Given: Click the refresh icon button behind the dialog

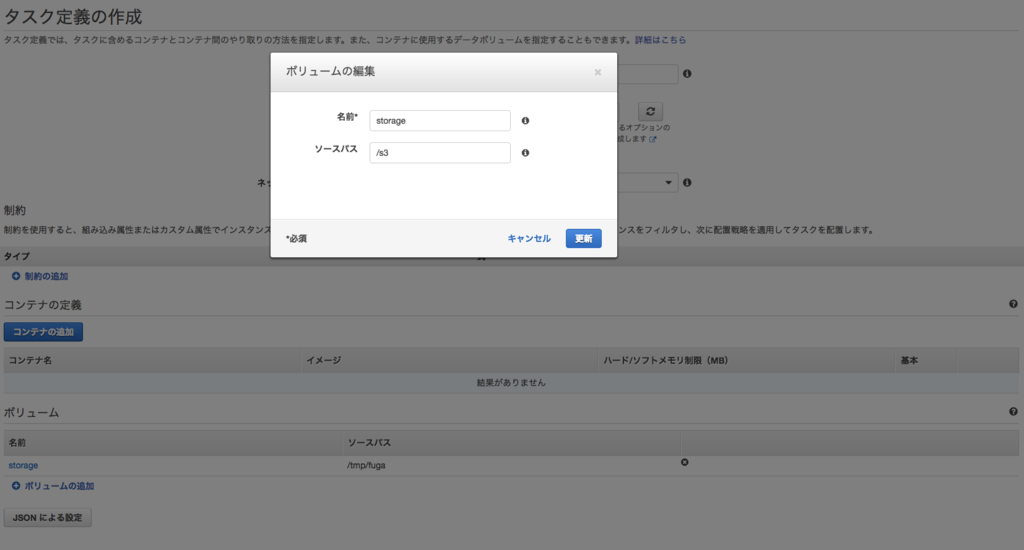Looking at the screenshot, I should pos(650,112).
